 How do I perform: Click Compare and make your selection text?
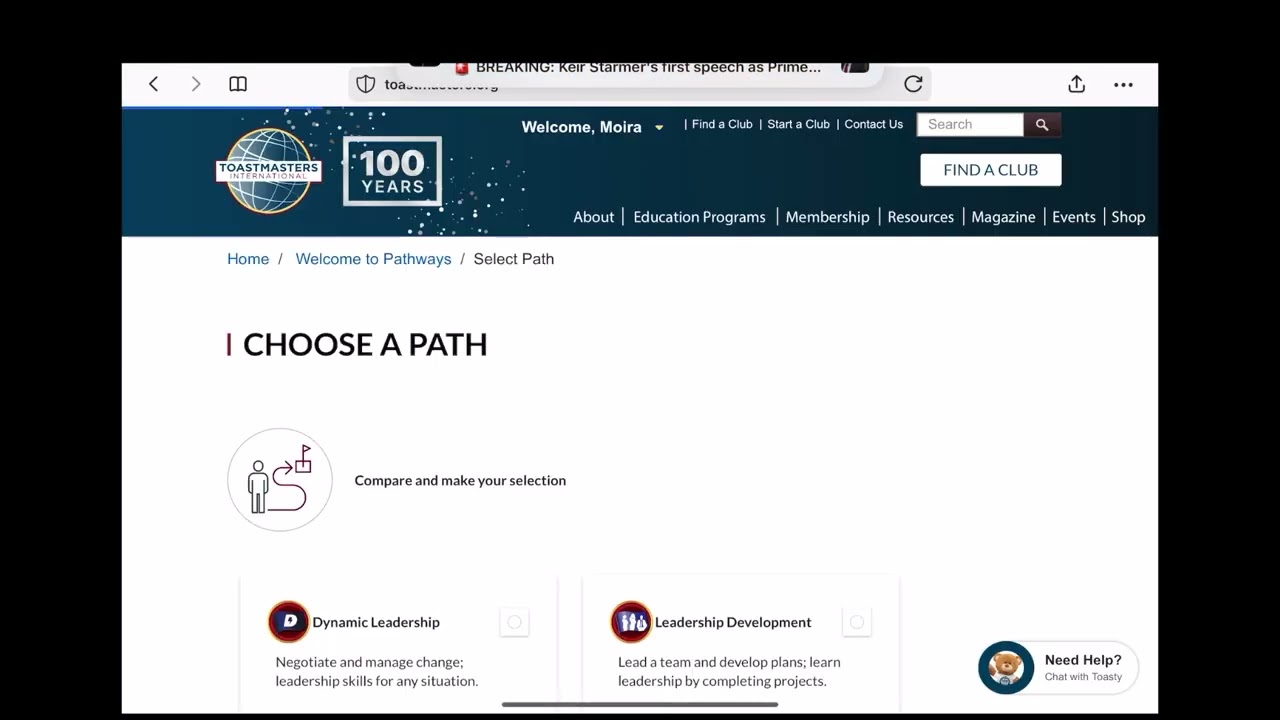[460, 481]
